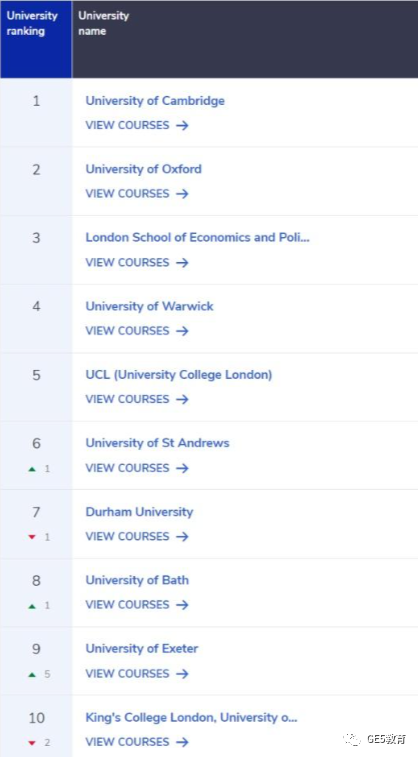Open the University of Exeter link
The image size is (418, 757).
point(142,649)
